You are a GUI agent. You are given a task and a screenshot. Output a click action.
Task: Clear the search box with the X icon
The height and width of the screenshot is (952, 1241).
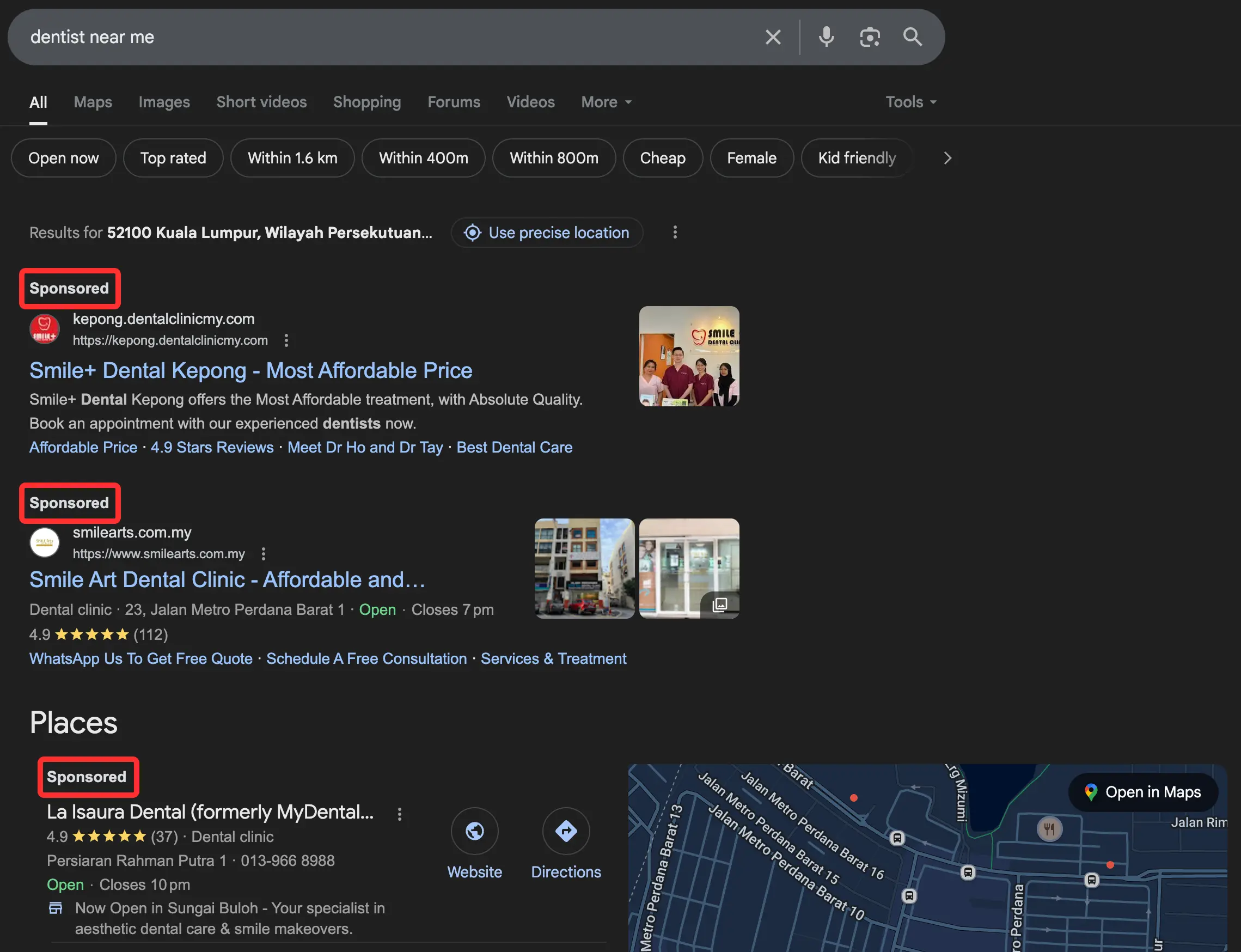[773, 37]
